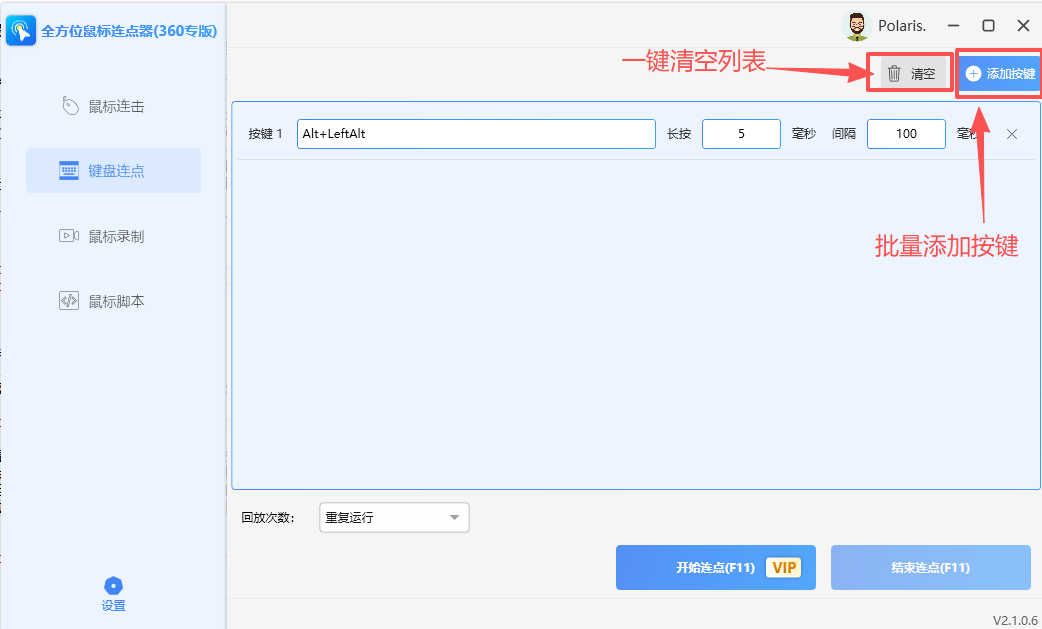The width and height of the screenshot is (1042, 629).
Task: Remove the 按键1 entry using the X
Action: point(1011,133)
